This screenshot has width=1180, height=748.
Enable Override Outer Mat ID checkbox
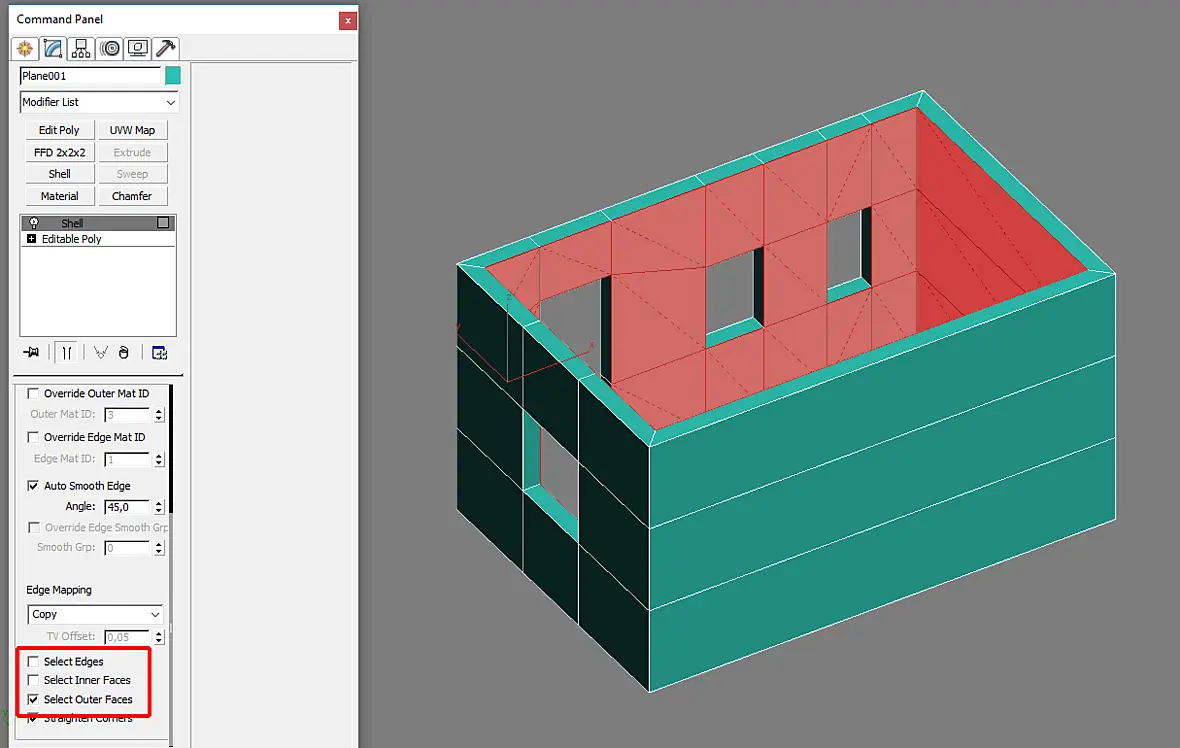click(x=33, y=393)
